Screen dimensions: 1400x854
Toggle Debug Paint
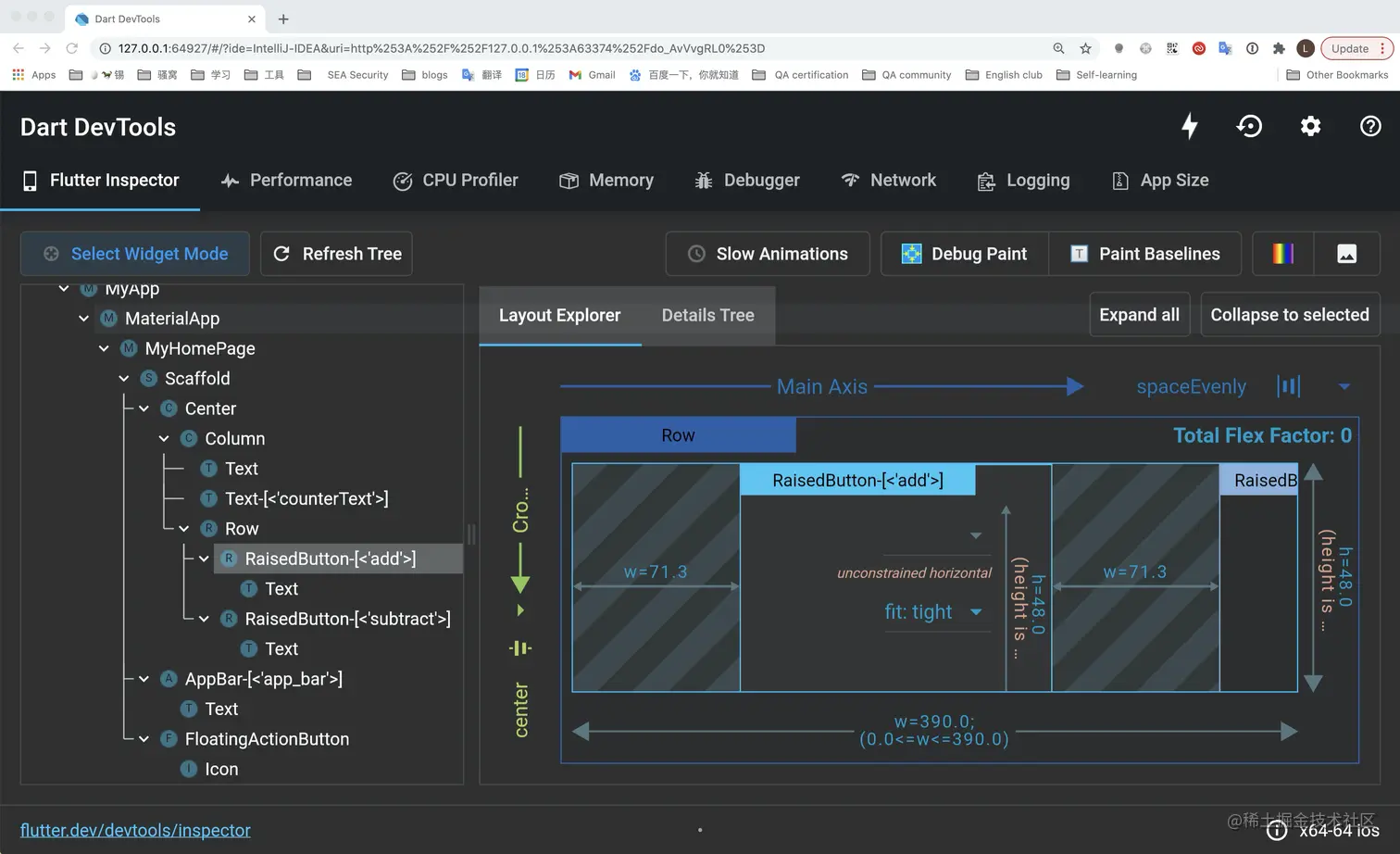(965, 254)
